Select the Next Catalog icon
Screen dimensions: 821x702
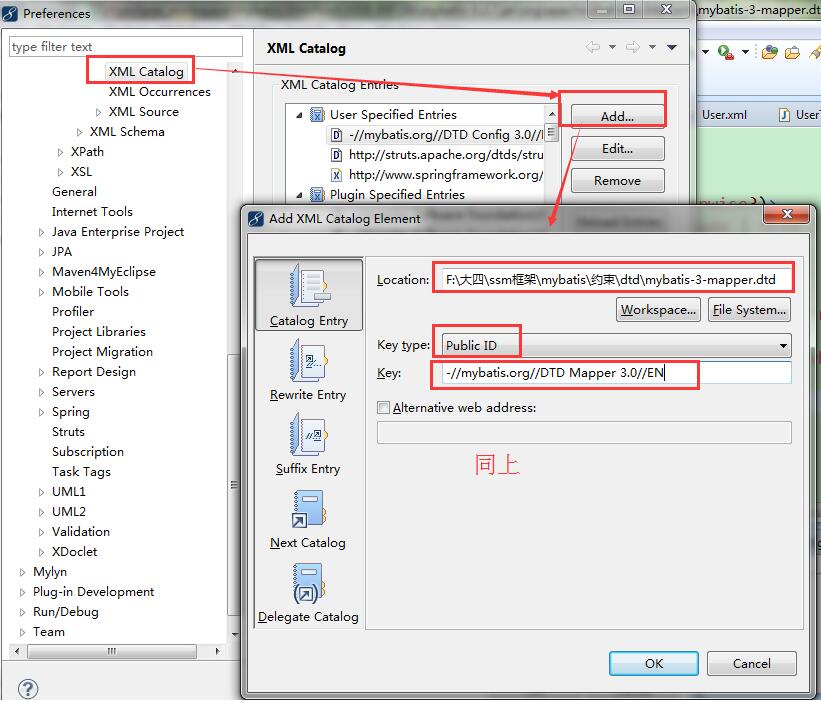(308, 509)
